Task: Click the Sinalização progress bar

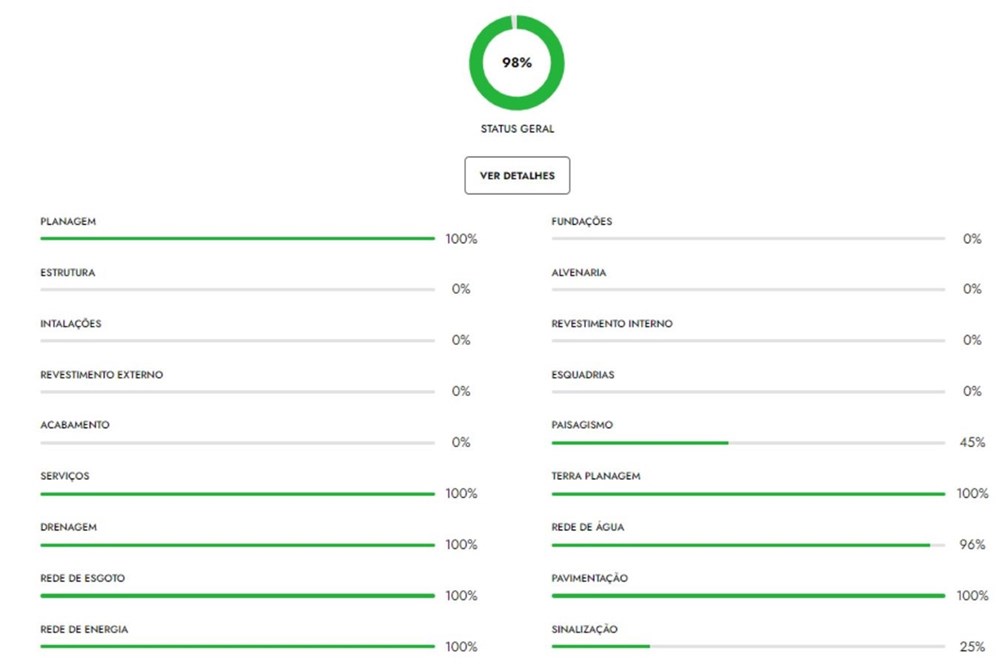Action: pyautogui.click(x=748, y=647)
